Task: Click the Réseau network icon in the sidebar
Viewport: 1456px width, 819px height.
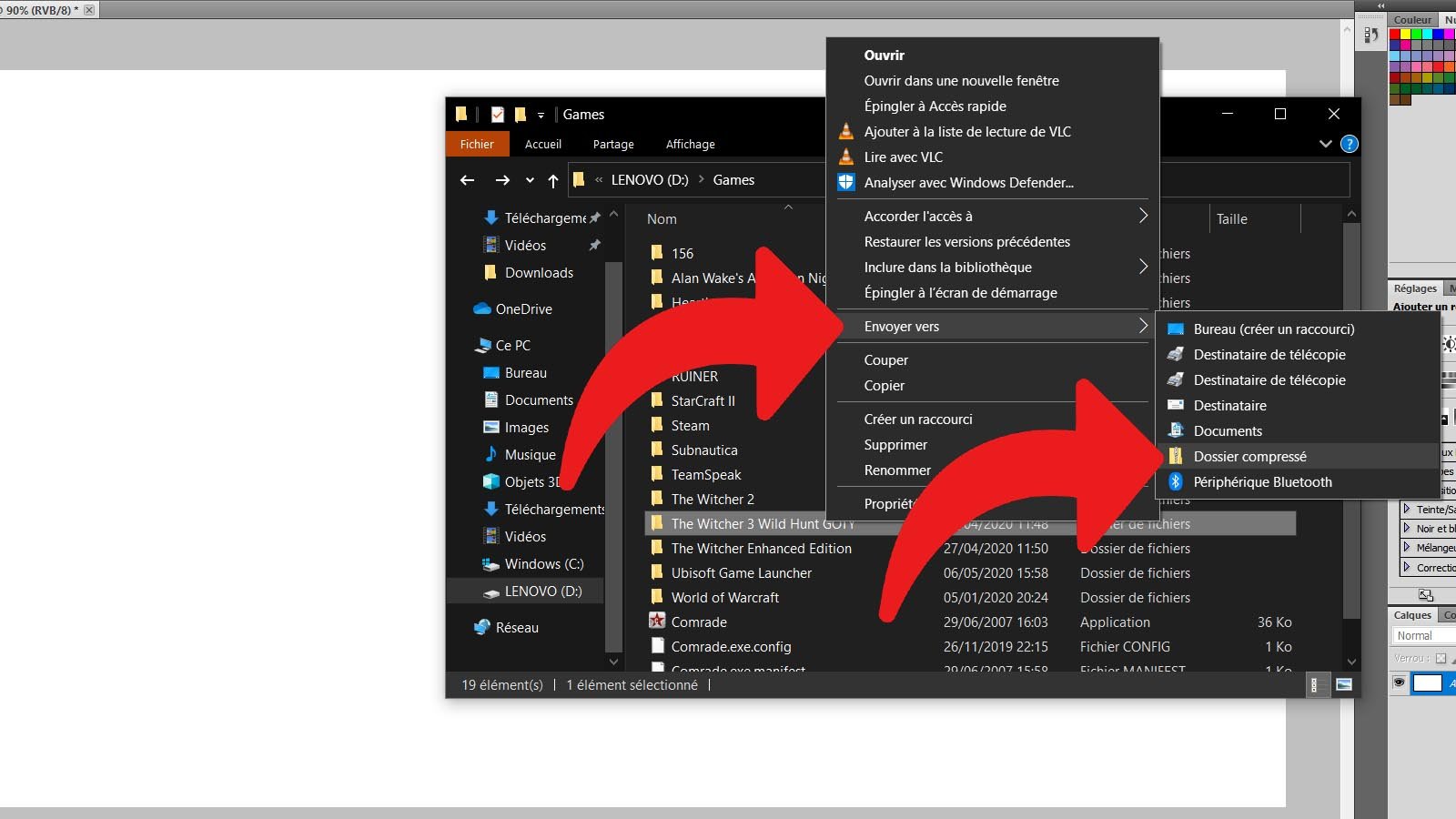Action: tap(480, 627)
